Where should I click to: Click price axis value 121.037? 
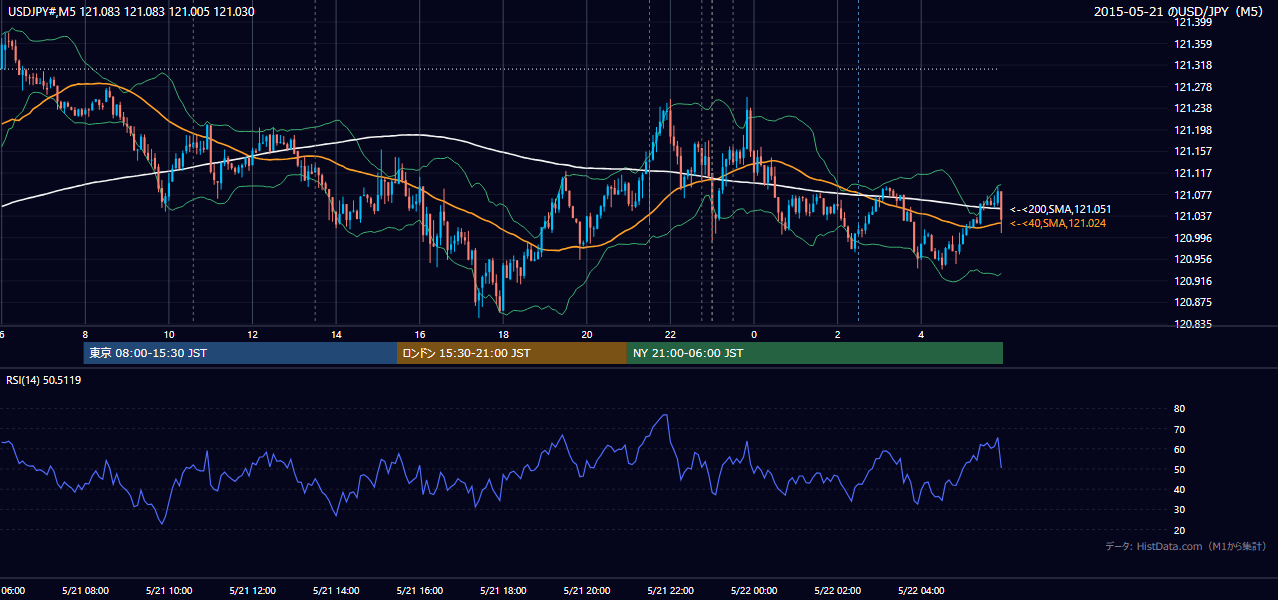point(1194,216)
